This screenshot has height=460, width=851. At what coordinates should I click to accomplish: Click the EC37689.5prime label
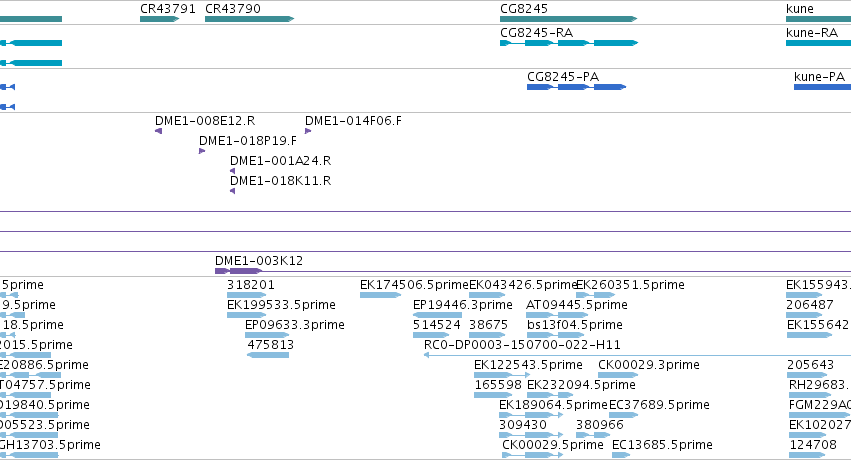(x=659, y=405)
